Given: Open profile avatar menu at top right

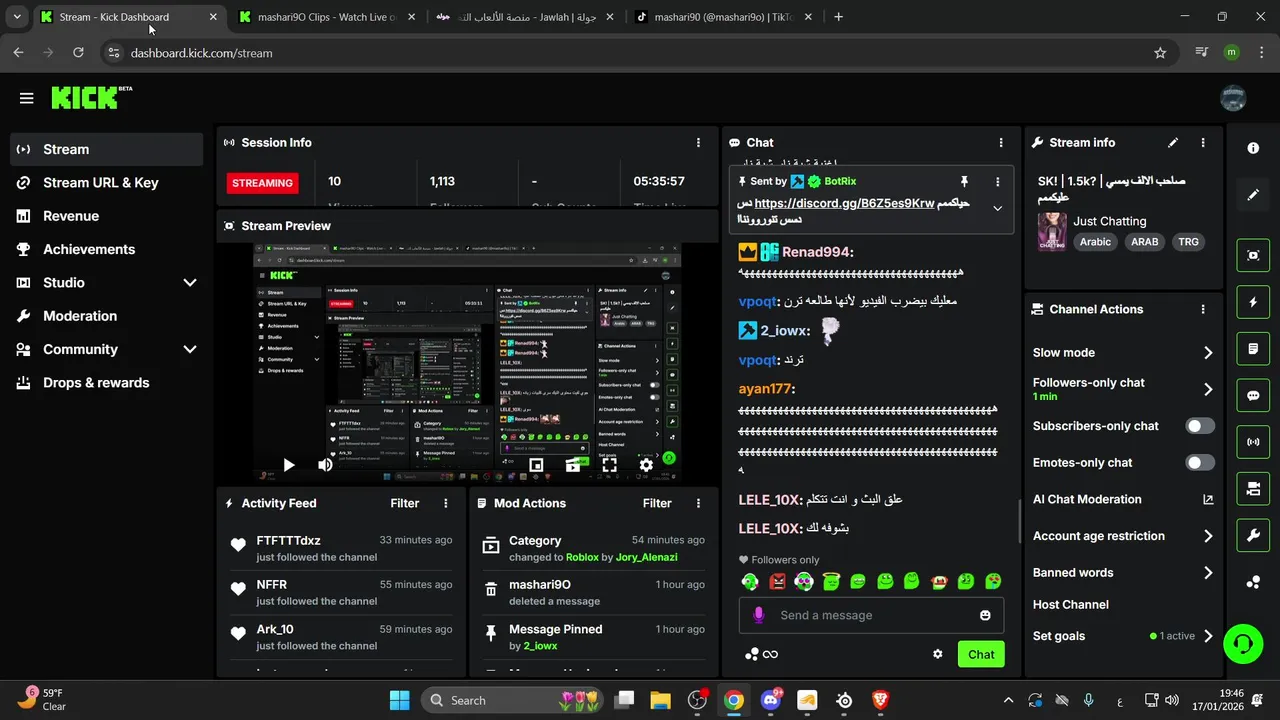Looking at the screenshot, I should (x=1233, y=97).
